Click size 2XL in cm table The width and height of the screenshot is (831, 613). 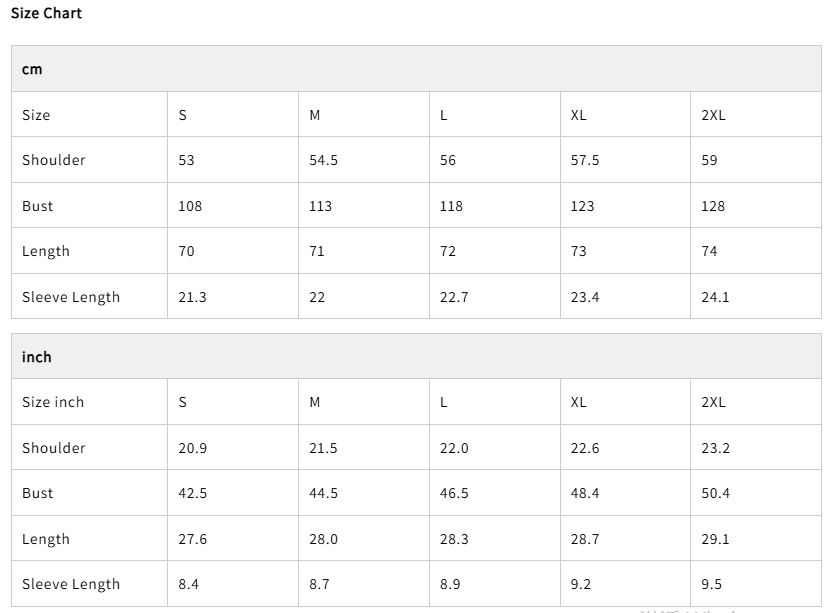click(x=713, y=115)
